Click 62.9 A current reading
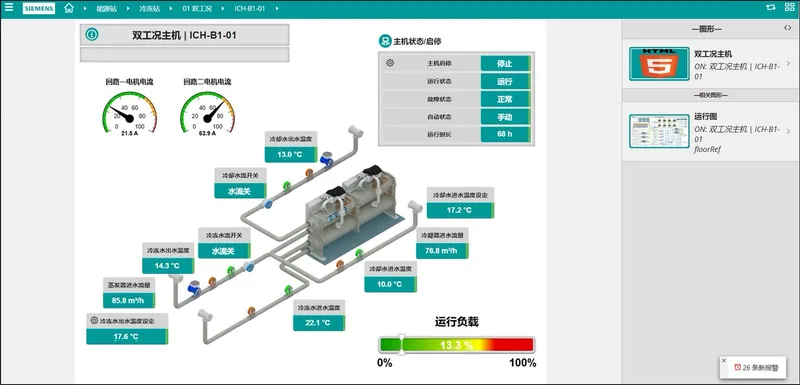Viewport: 800px width, 385px height. tap(207, 134)
